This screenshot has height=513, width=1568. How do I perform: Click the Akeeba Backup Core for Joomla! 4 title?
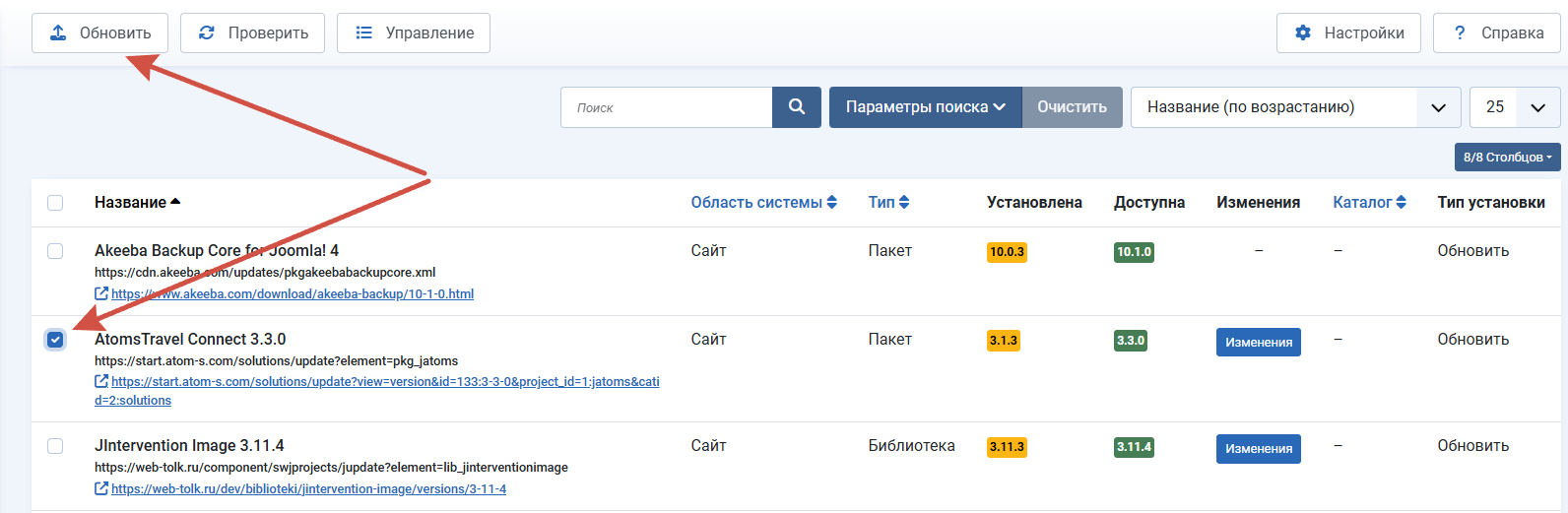217,250
